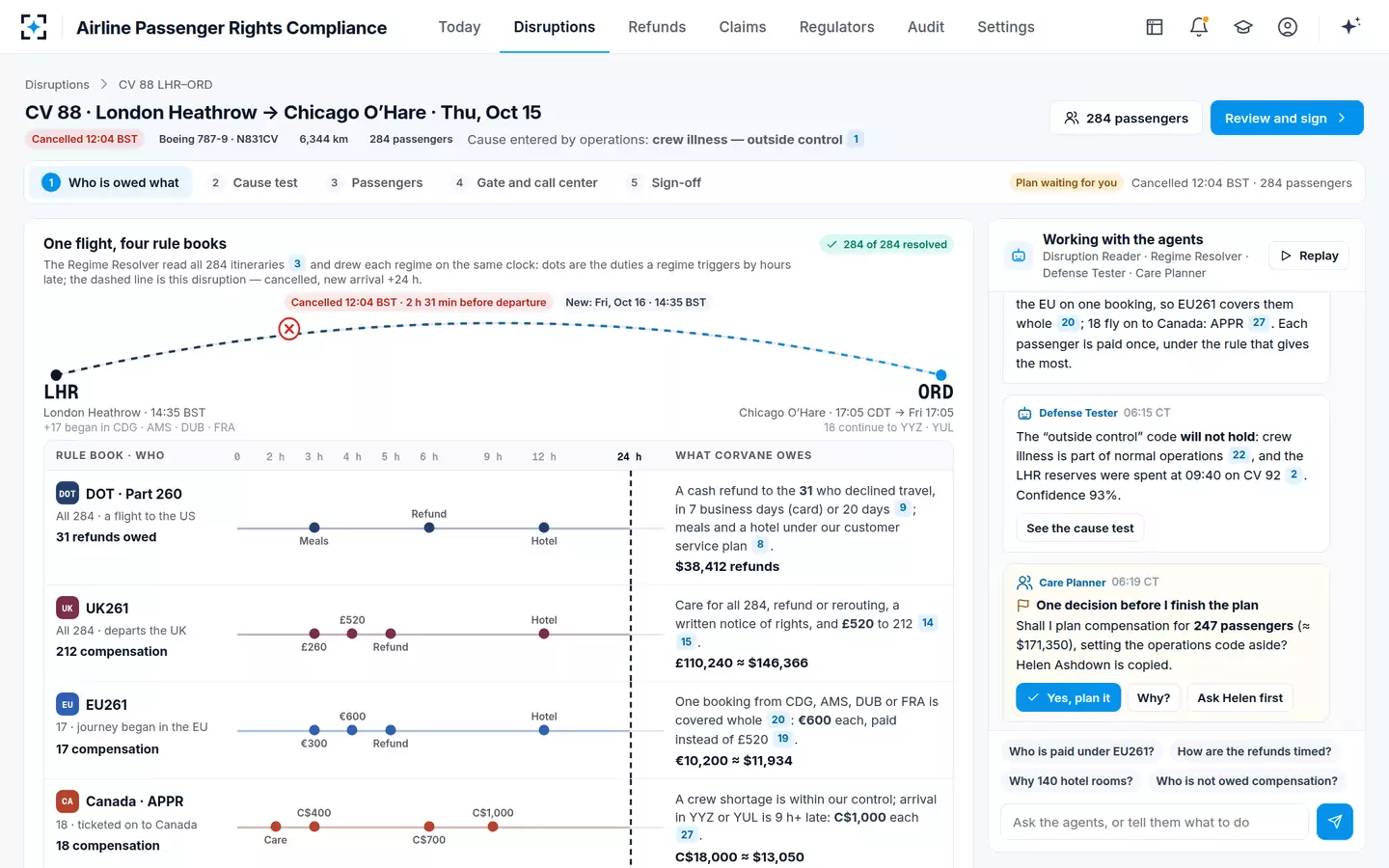Open Settings in the top navigation
Image resolution: width=1389 pixels, height=868 pixels.
pos(1006,27)
